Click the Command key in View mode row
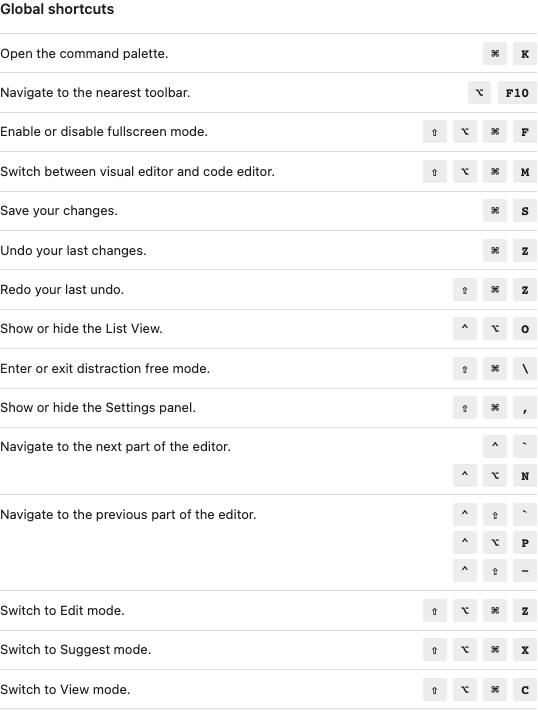The width and height of the screenshot is (538, 710). point(495,690)
